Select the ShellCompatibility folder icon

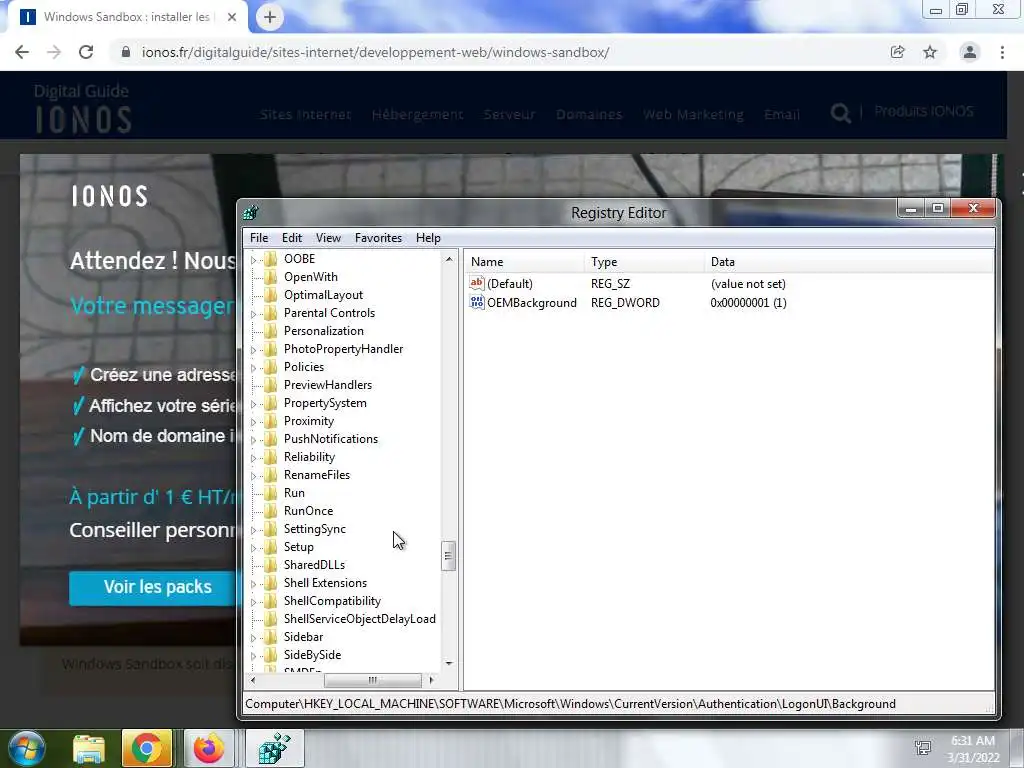coord(270,601)
